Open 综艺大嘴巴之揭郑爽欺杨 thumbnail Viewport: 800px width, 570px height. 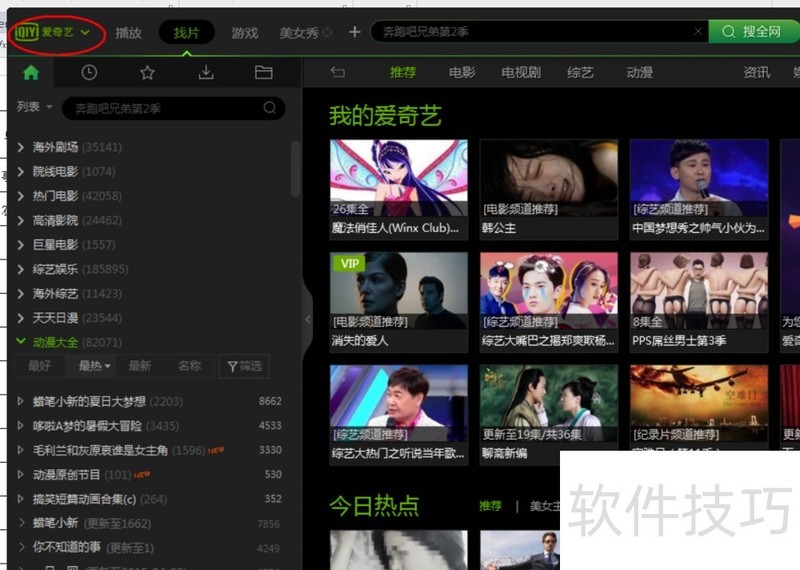coord(548,290)
